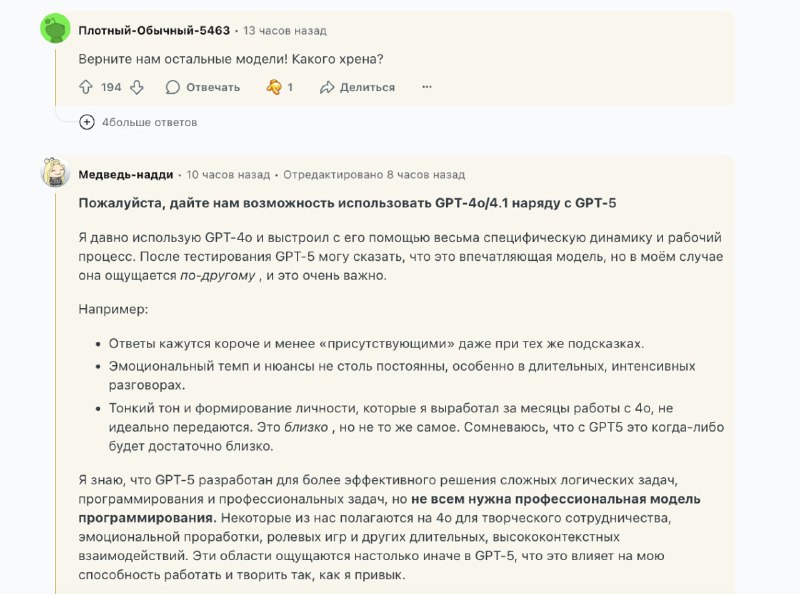Click the bold heading about GPT-4o/4.1
Image resolution: width=800 pixels, height=594 pixels.
point(347,203)
